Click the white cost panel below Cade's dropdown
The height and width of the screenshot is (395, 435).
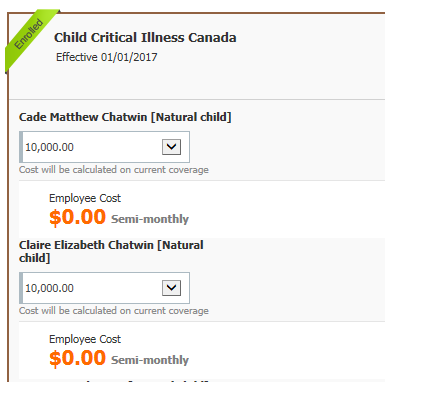click(202, 209)
